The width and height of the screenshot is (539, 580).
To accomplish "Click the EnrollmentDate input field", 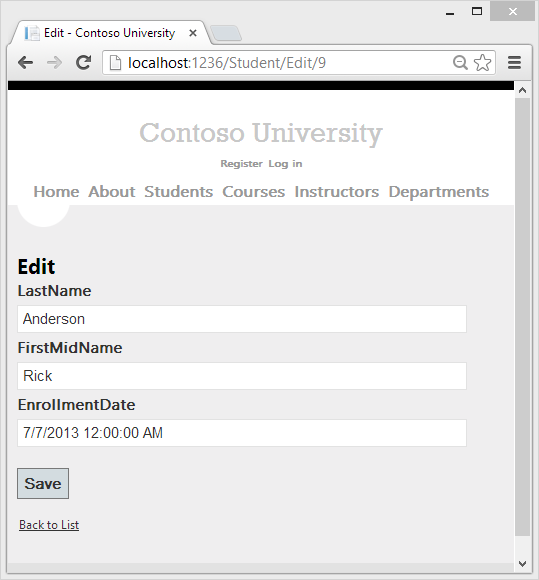I will (242, 433).
